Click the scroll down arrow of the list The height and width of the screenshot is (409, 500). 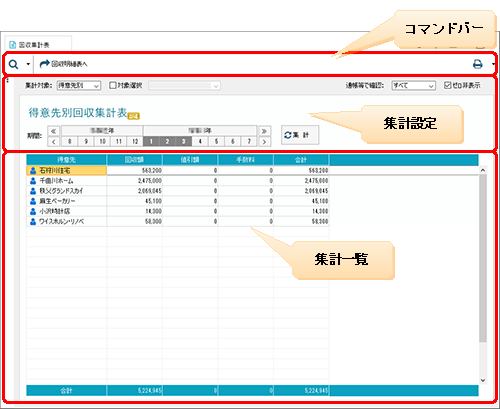click(483, 380)
